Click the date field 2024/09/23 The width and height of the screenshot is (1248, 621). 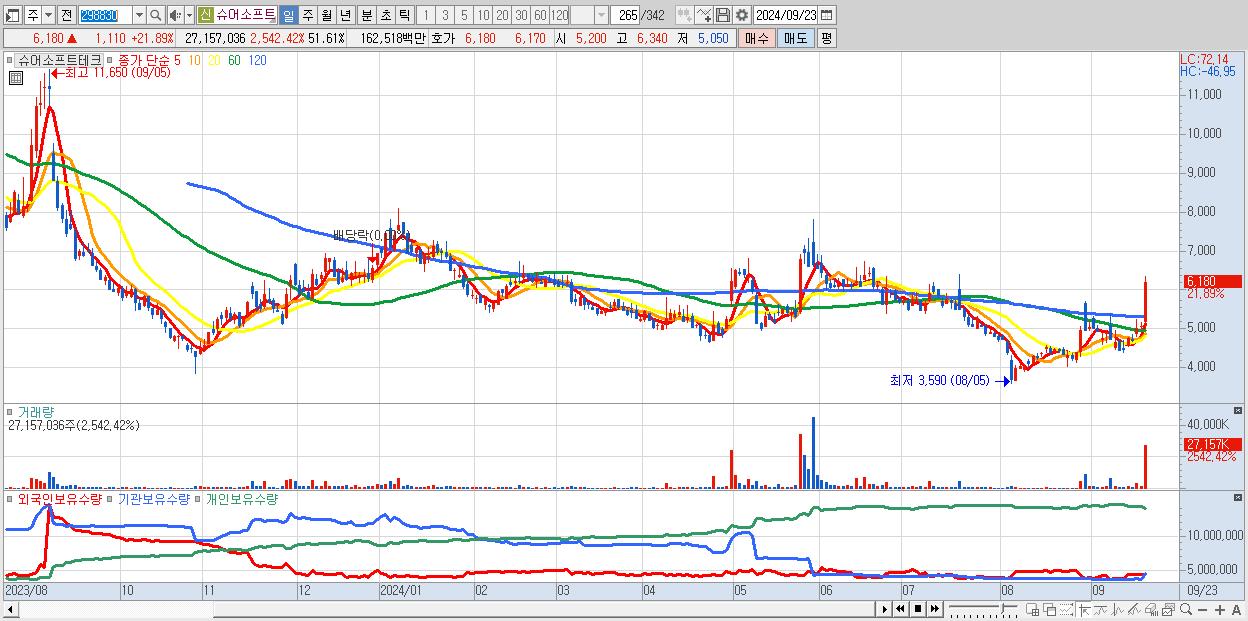786,15
